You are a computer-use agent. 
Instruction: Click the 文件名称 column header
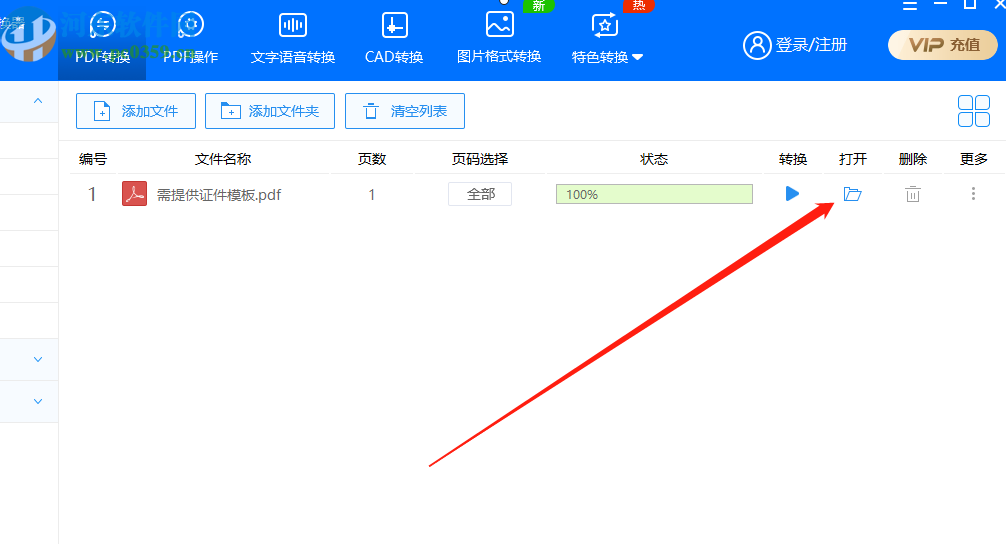click(x=223, y=159)
